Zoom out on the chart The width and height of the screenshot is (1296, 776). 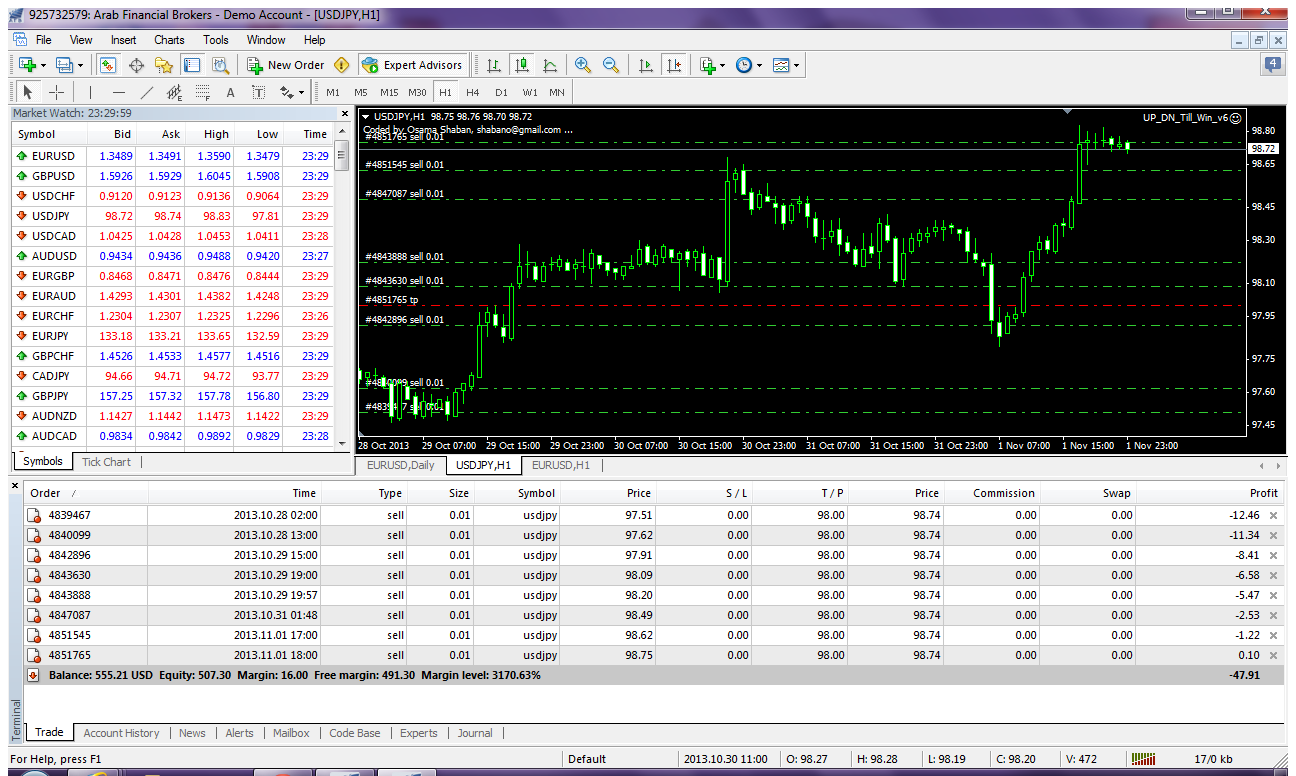(611, 65)
